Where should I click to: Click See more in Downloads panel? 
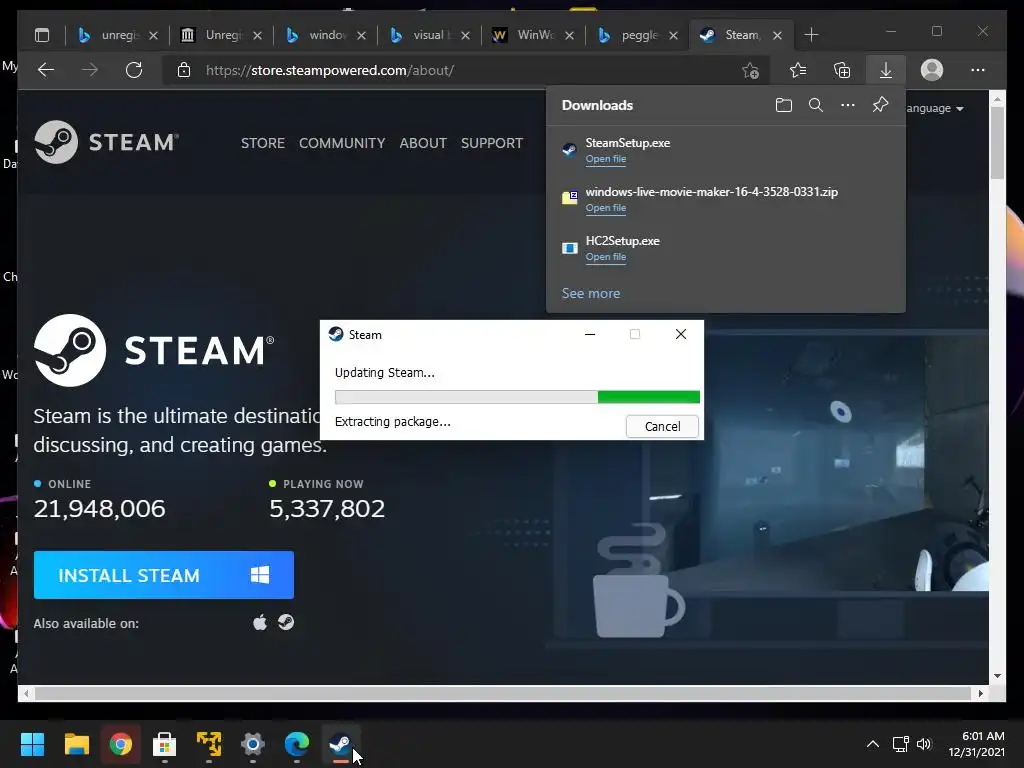tap(590, 293)
